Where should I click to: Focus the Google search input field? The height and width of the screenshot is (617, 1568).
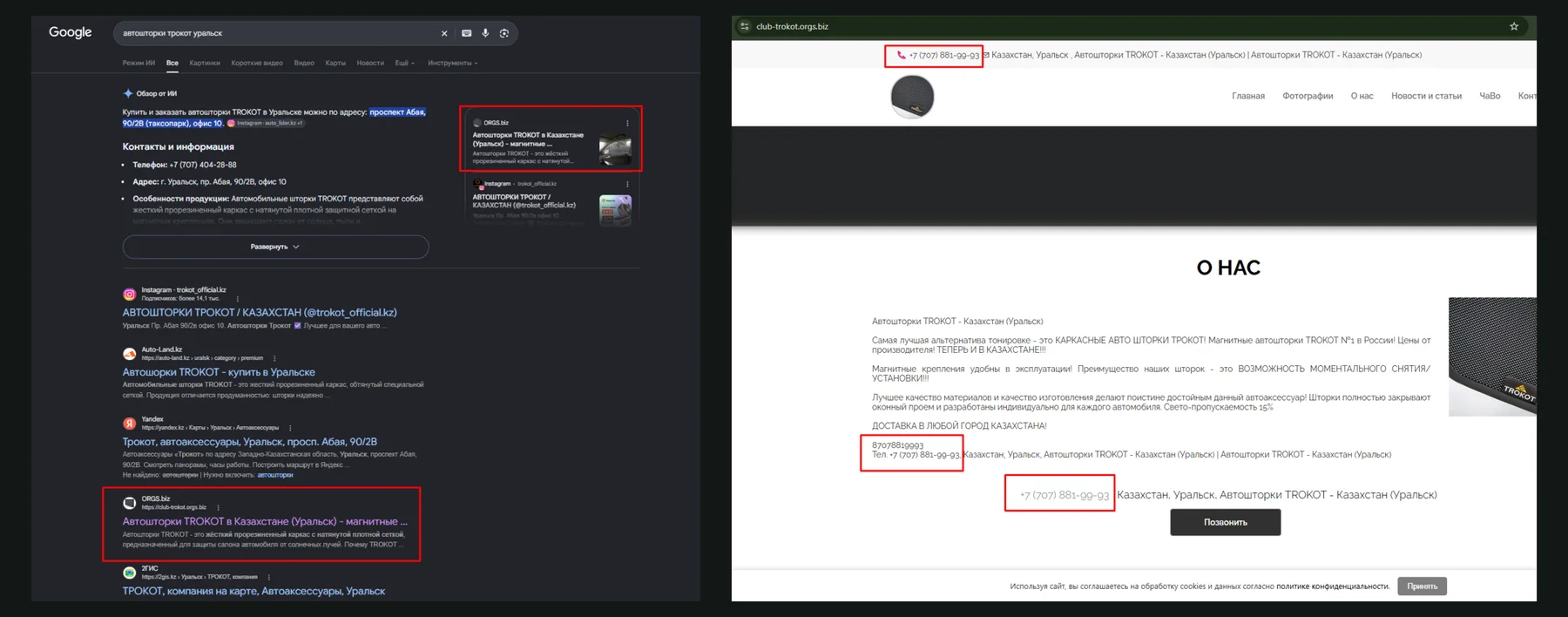click(x=279, y=33)
